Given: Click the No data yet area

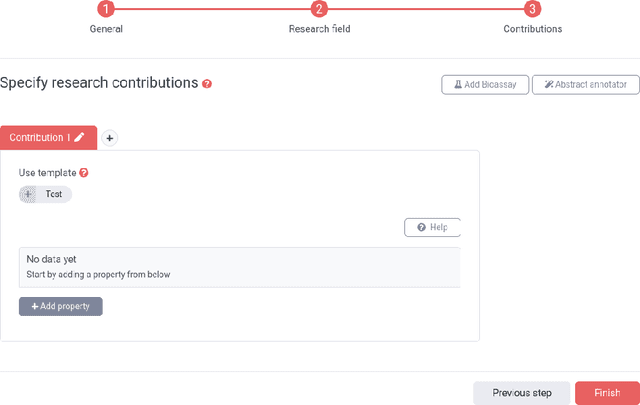Looking at the screenshot, I should coord(239,265).
